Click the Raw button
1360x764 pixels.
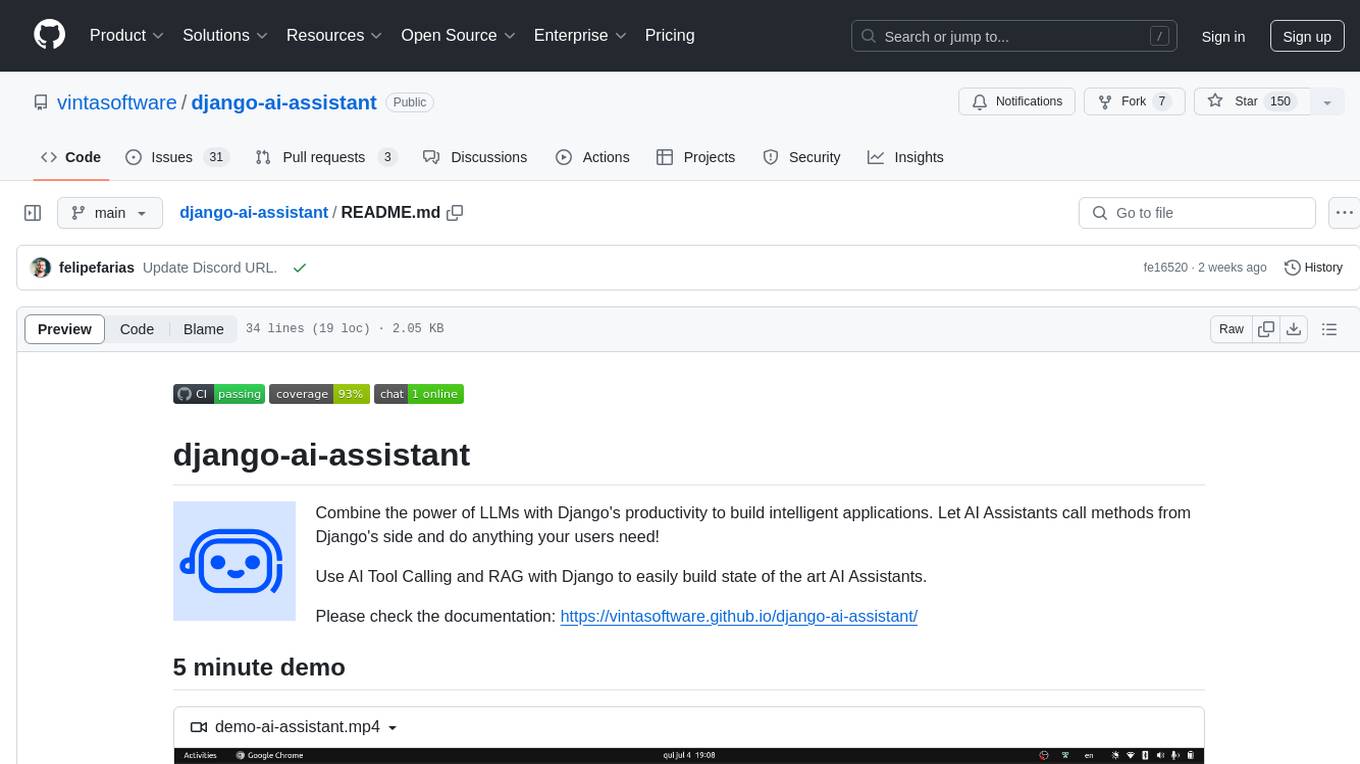1231,329
